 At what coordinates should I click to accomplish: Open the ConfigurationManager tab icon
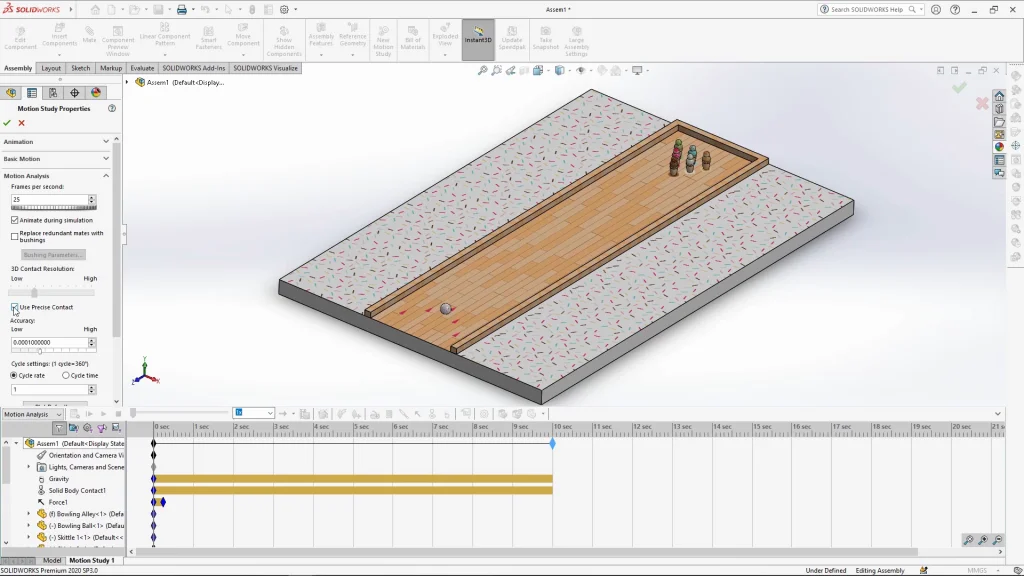pos(53,93)
